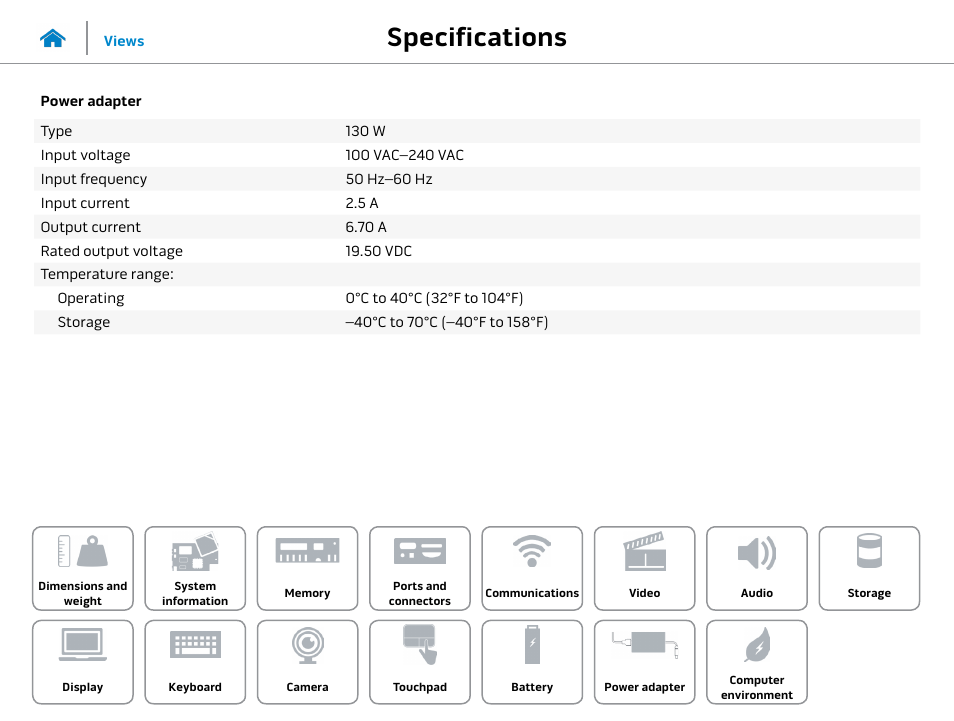This screenshot has height=721, width=954.
Task: Select the 6.70 A output current value
Action: 366,227
